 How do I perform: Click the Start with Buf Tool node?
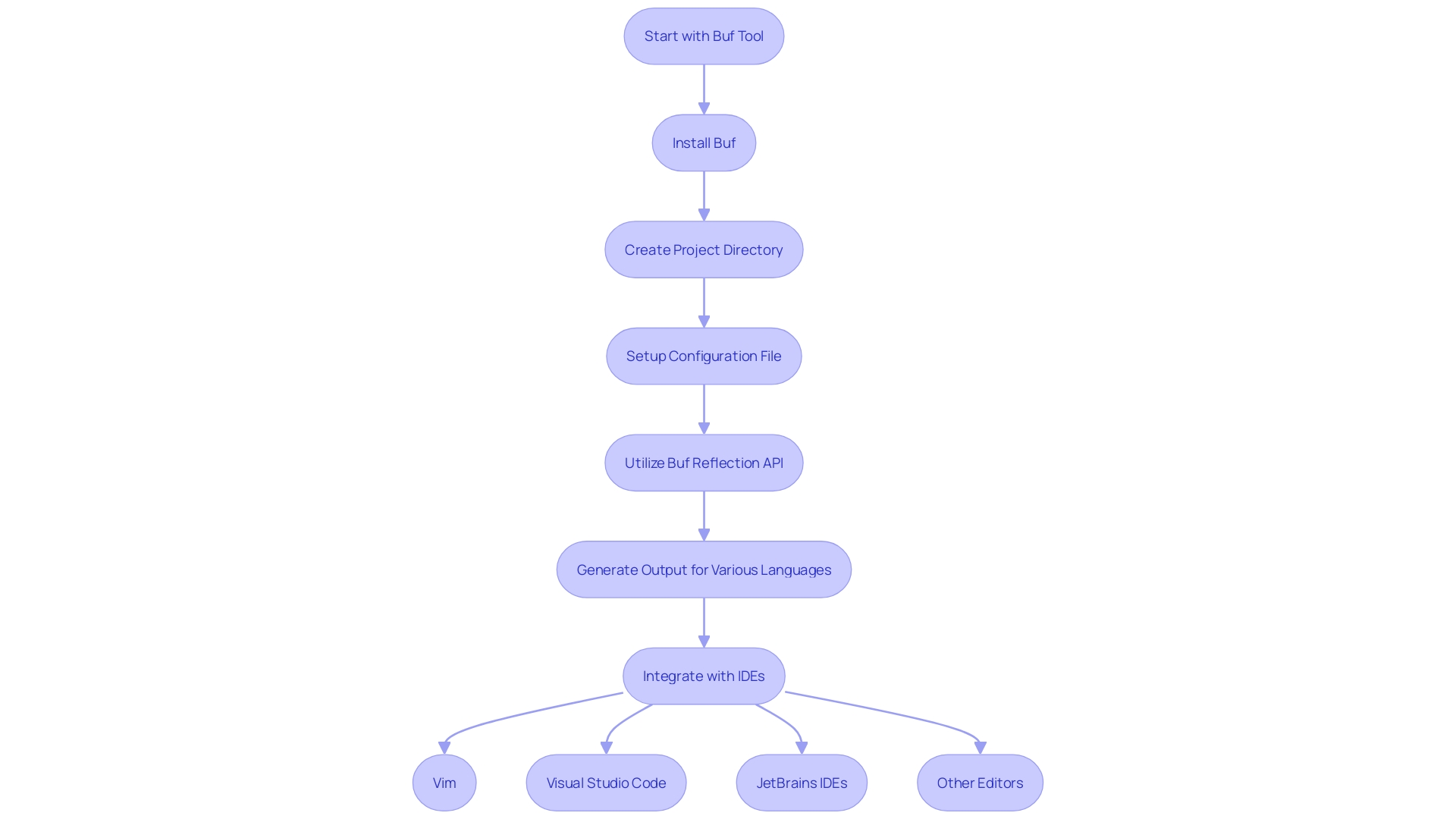point(704,36)
